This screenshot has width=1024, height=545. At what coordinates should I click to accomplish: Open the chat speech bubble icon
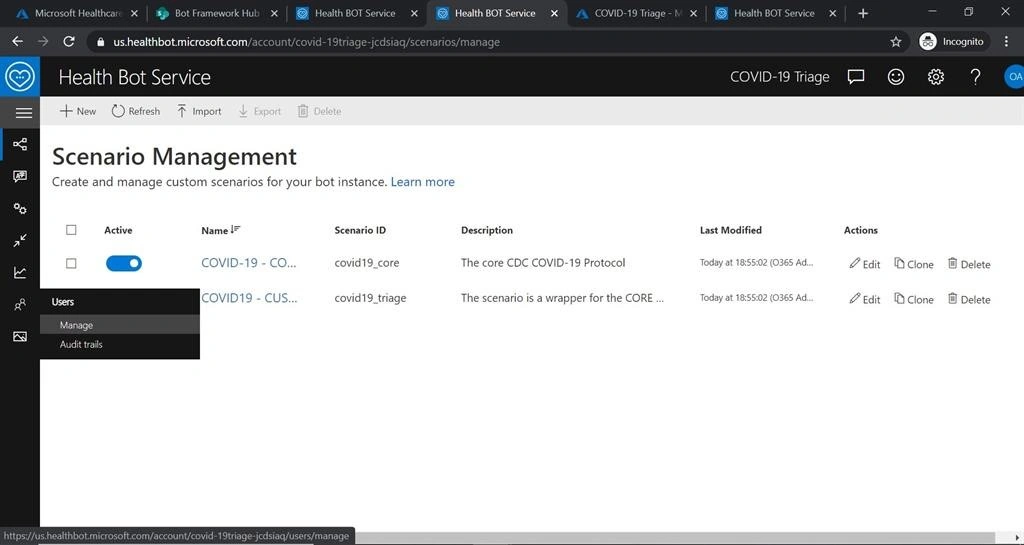tap(856, 77)
